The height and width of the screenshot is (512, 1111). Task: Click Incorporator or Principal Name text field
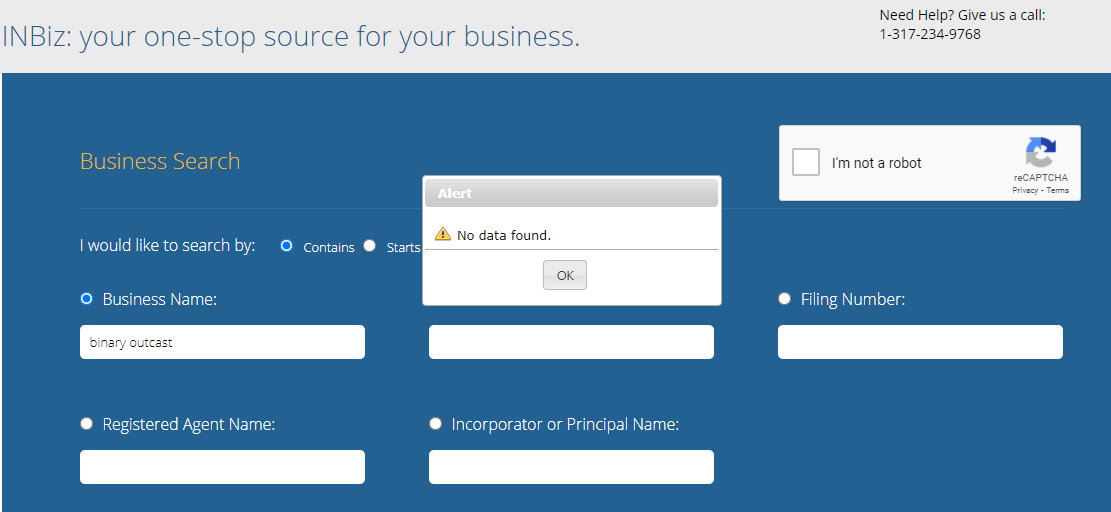coord(571,467)
